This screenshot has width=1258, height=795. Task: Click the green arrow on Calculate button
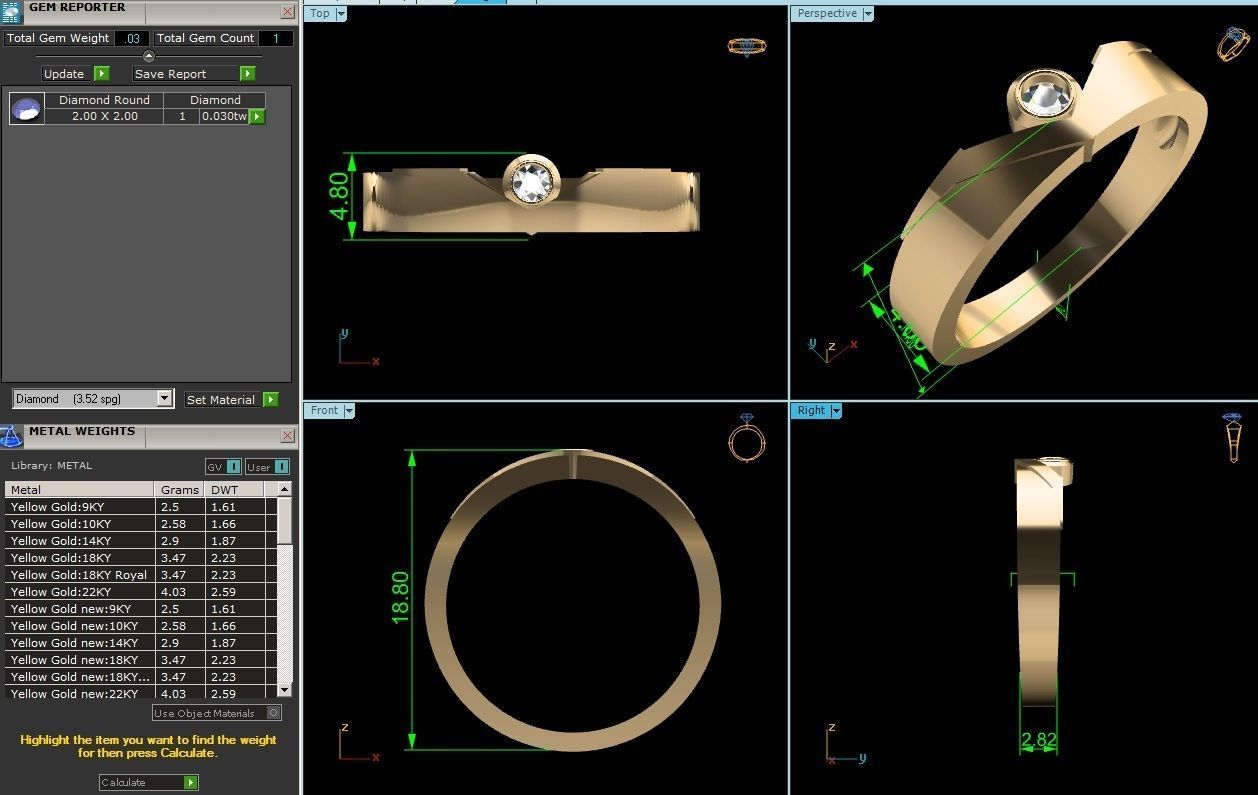click(191, 783)
